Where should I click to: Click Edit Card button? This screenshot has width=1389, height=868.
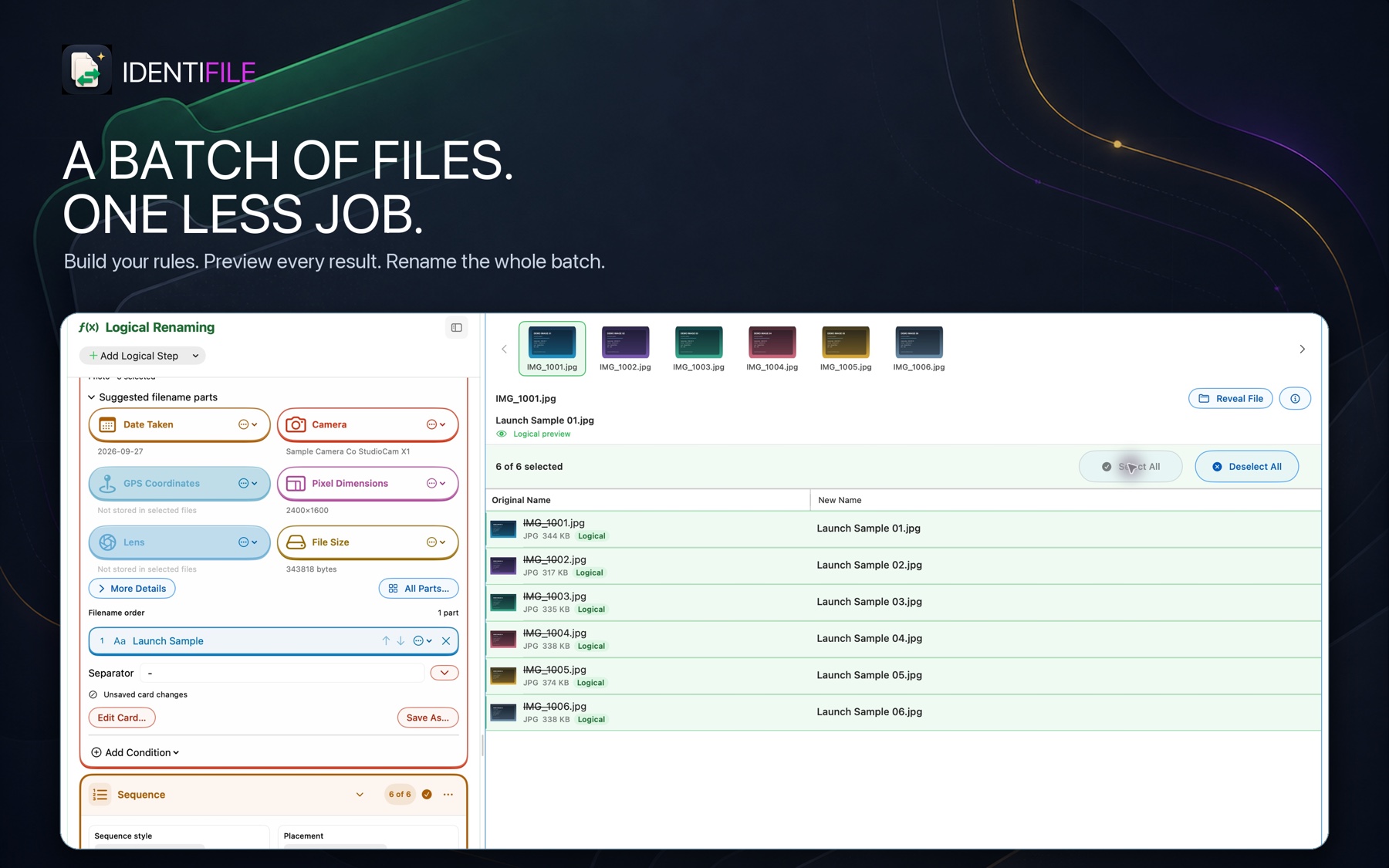[x=122, y=718]
